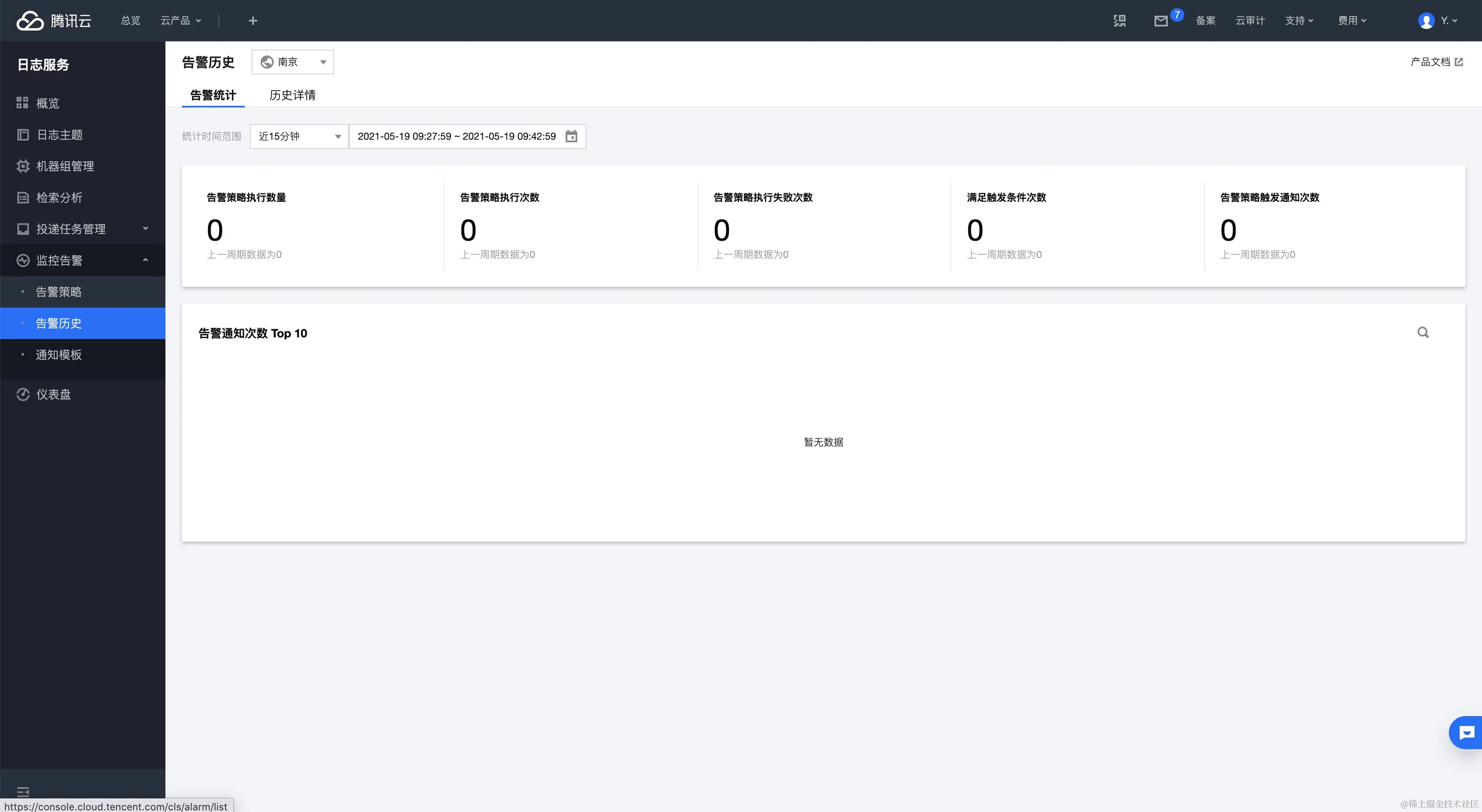Go to 告警策略 in the sidebar
Screen dimensions: 1482x812
(59, 292)
